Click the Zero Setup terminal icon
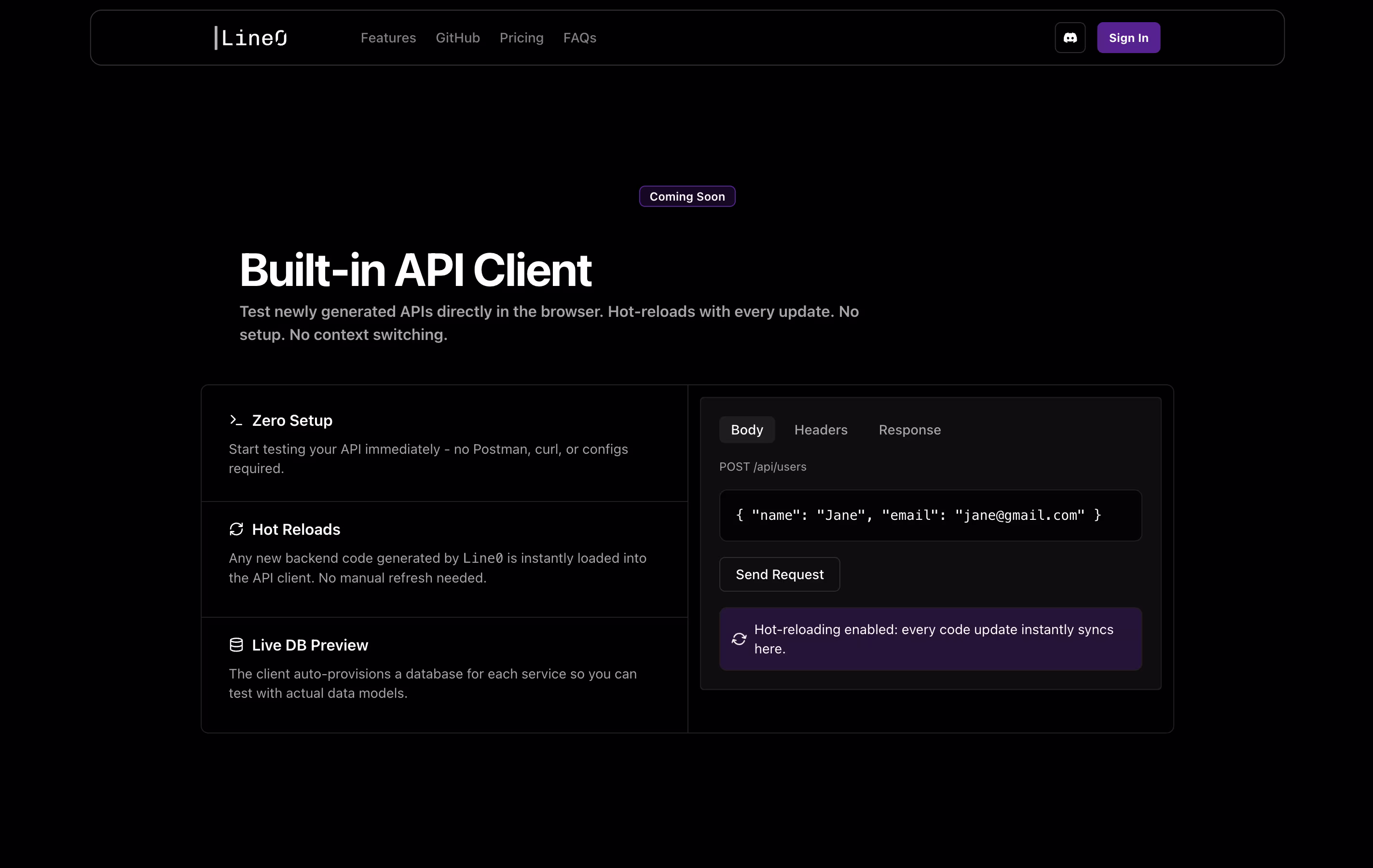 tap(235, 420)
